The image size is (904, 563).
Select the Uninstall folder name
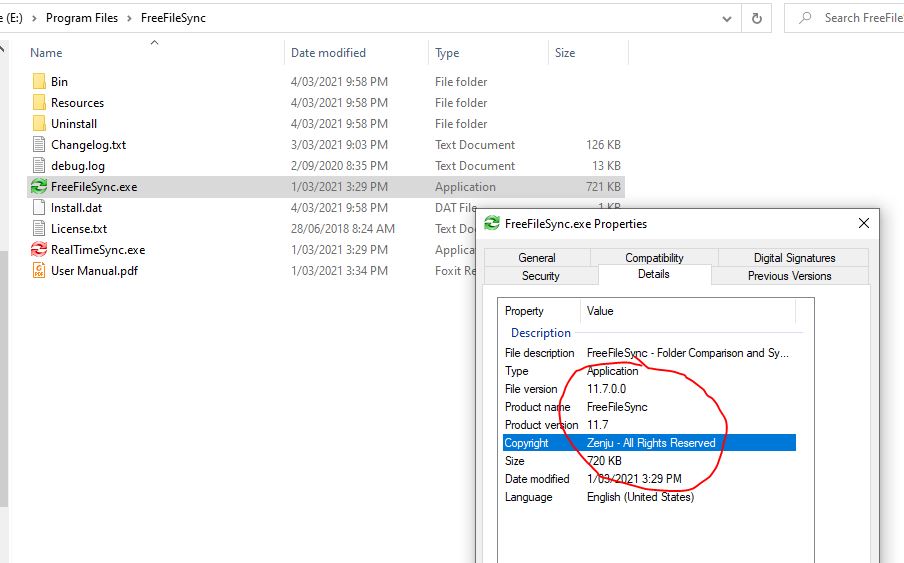point(74,123)
